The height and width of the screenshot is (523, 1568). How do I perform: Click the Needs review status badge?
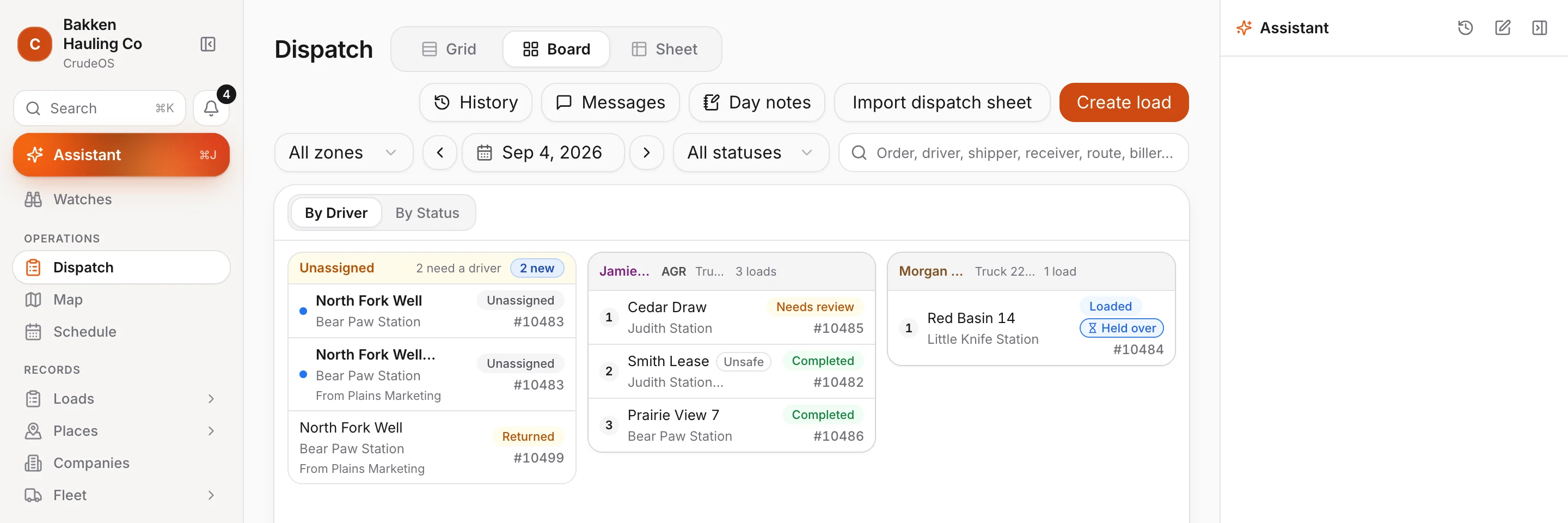[x=814, y=307]
